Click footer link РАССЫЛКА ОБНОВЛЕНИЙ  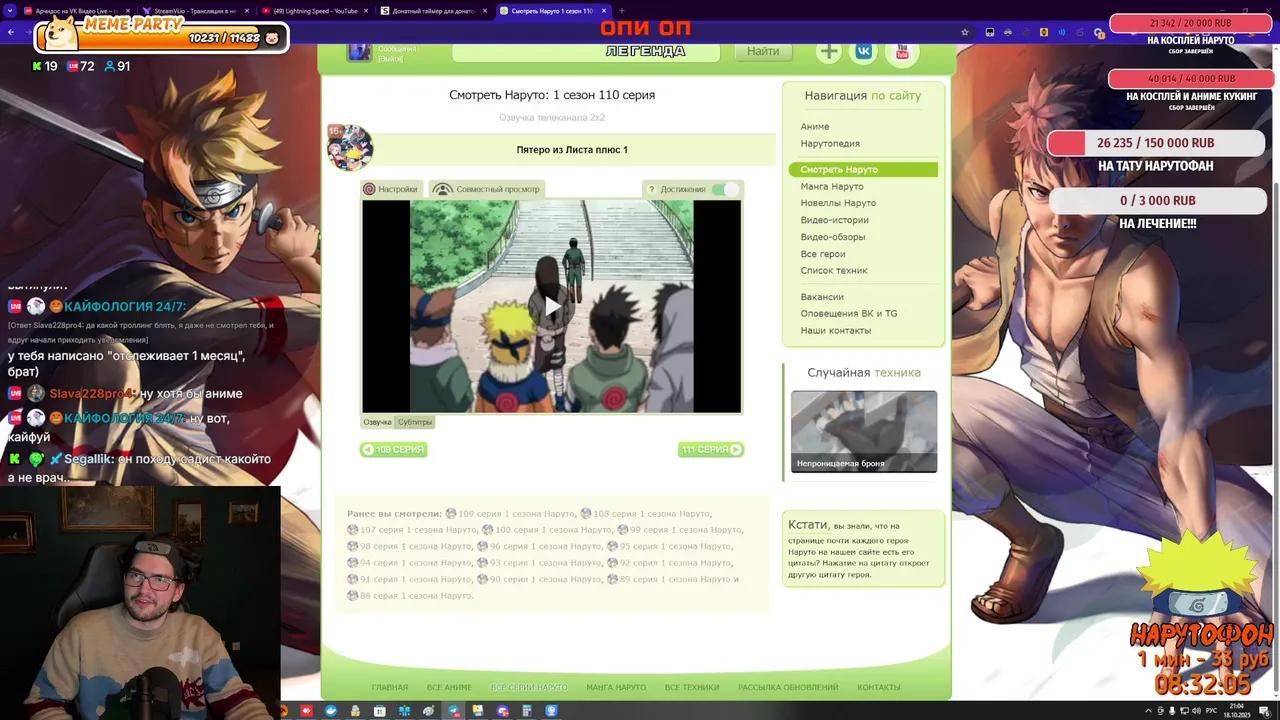[x=788, y=688]
